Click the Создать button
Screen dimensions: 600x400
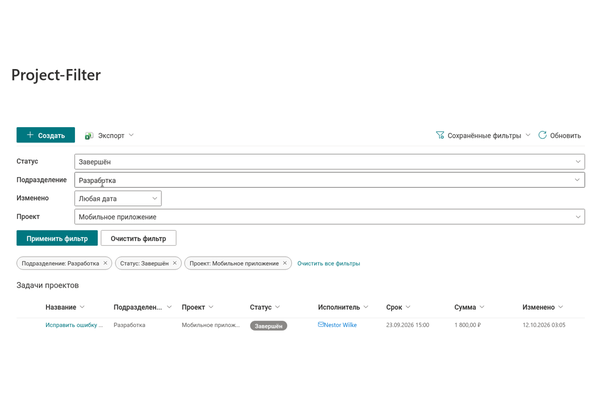pyautogui.click(x=46, y=135)
